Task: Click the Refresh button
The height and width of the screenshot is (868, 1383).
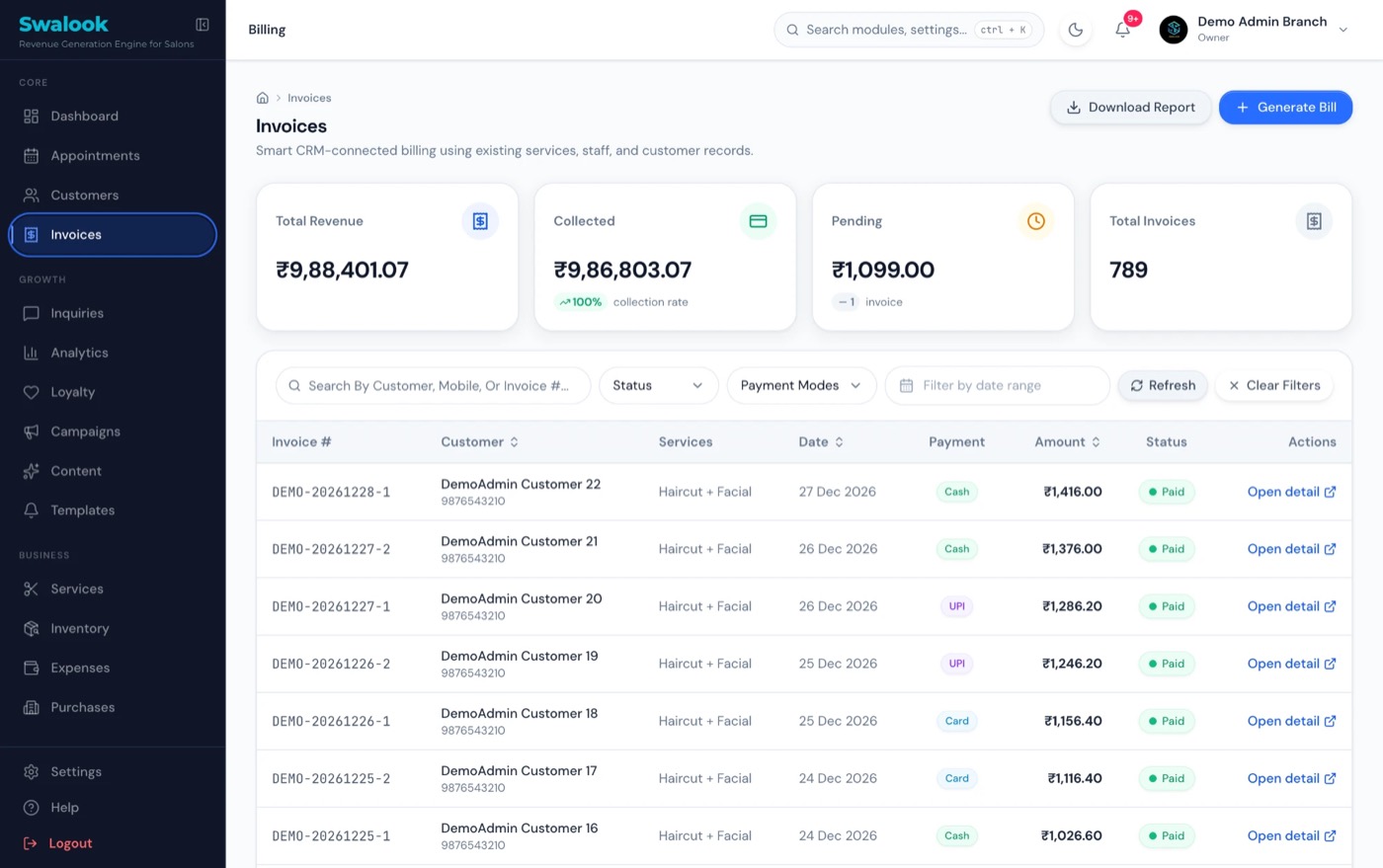Action: [x=1163, y=385]
